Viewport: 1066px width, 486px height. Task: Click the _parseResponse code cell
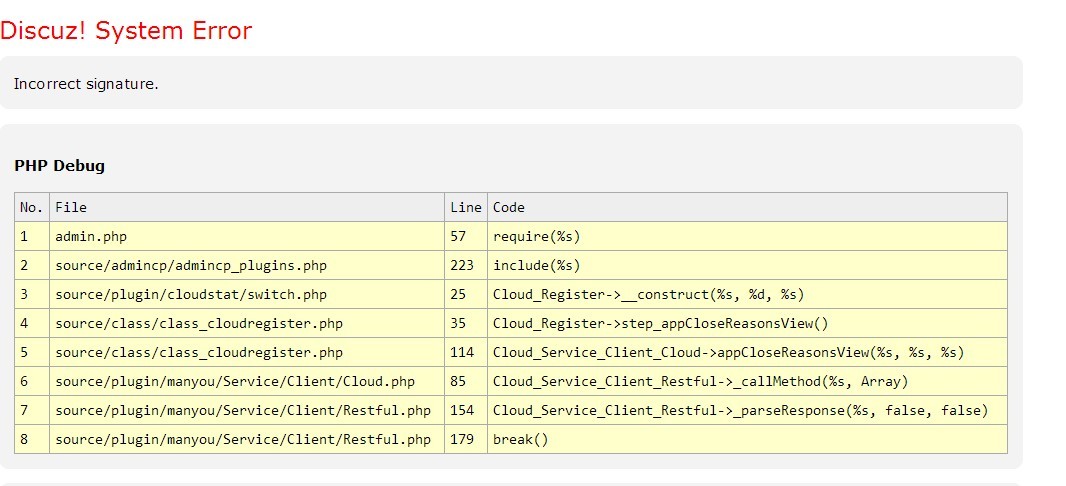(740, 410)
